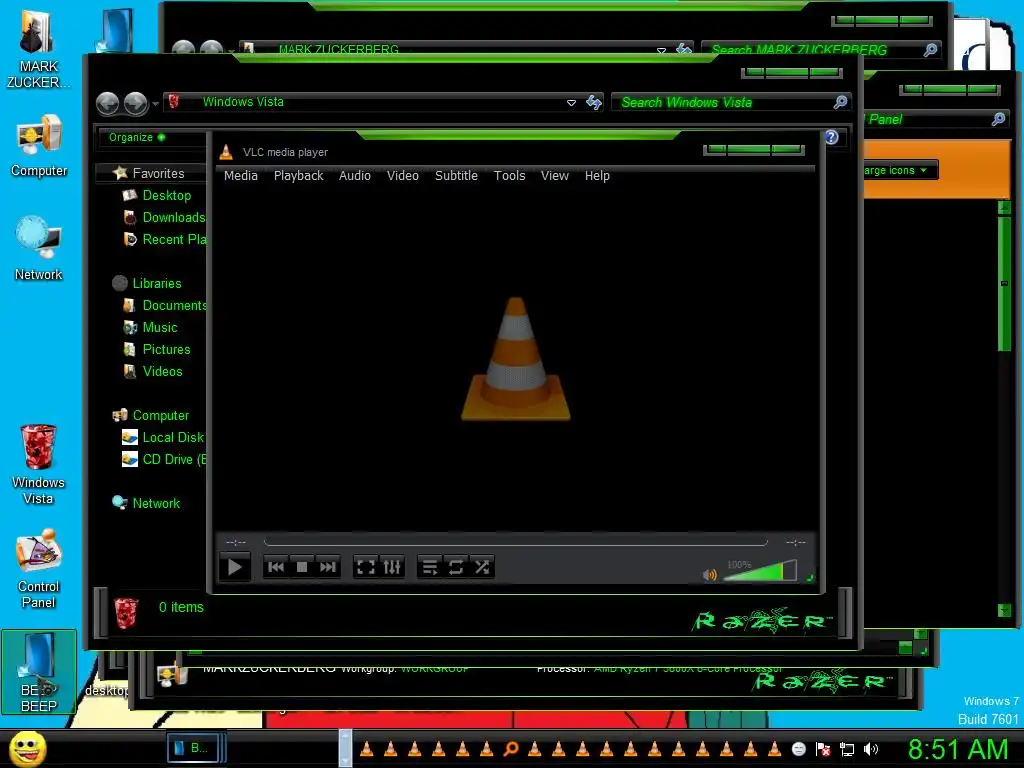
Task: Click Forward button in Windows Vista window
Action: [x=135, y=103]
